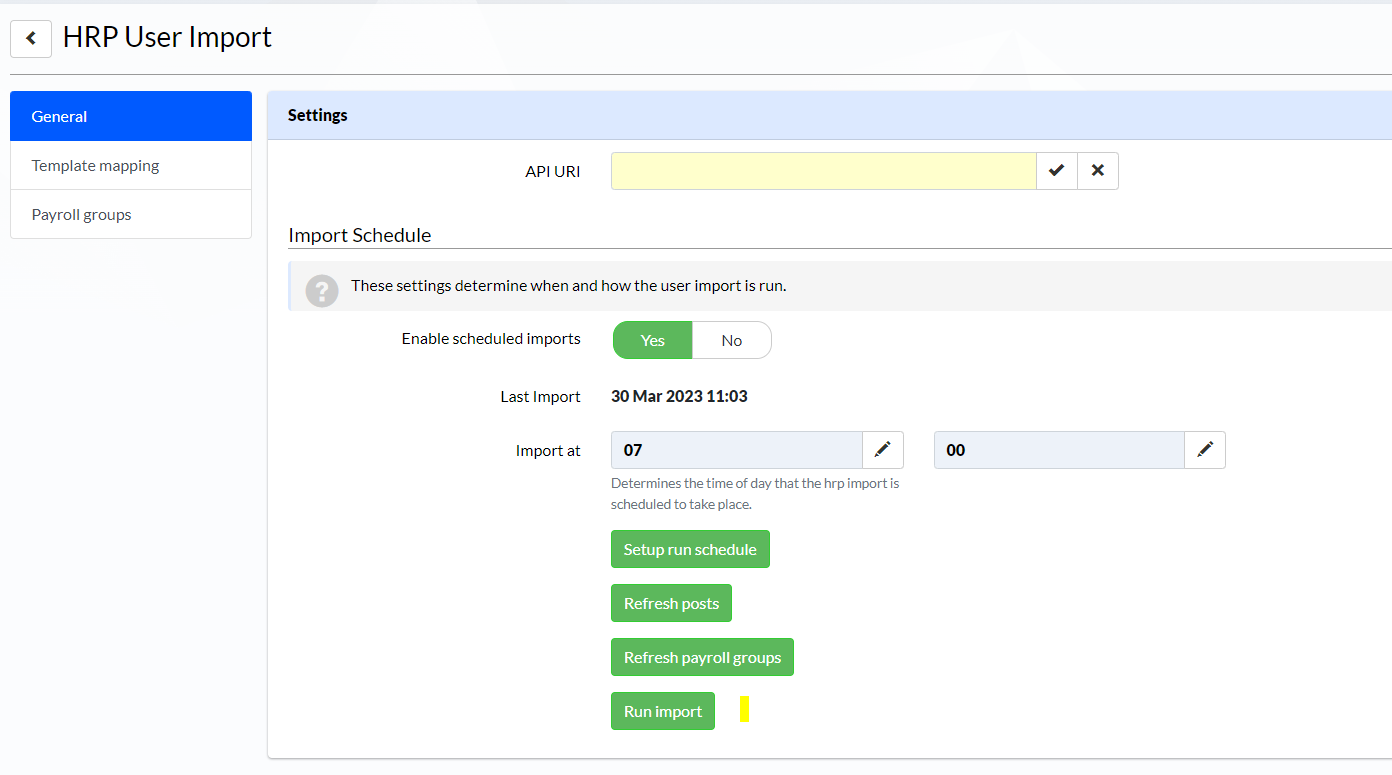Click the Refresh posts button
The height and width of the screenshot is (775, 1392).
tap(671, 603)
